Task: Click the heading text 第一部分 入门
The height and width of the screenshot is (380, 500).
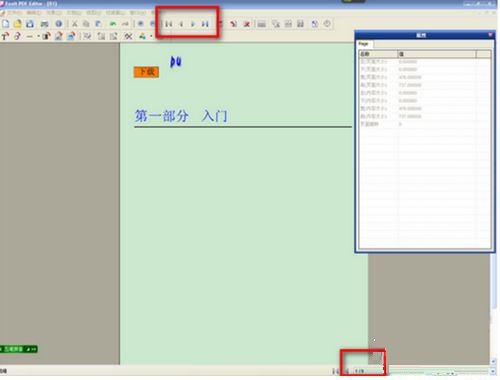Action: (181, 116)
